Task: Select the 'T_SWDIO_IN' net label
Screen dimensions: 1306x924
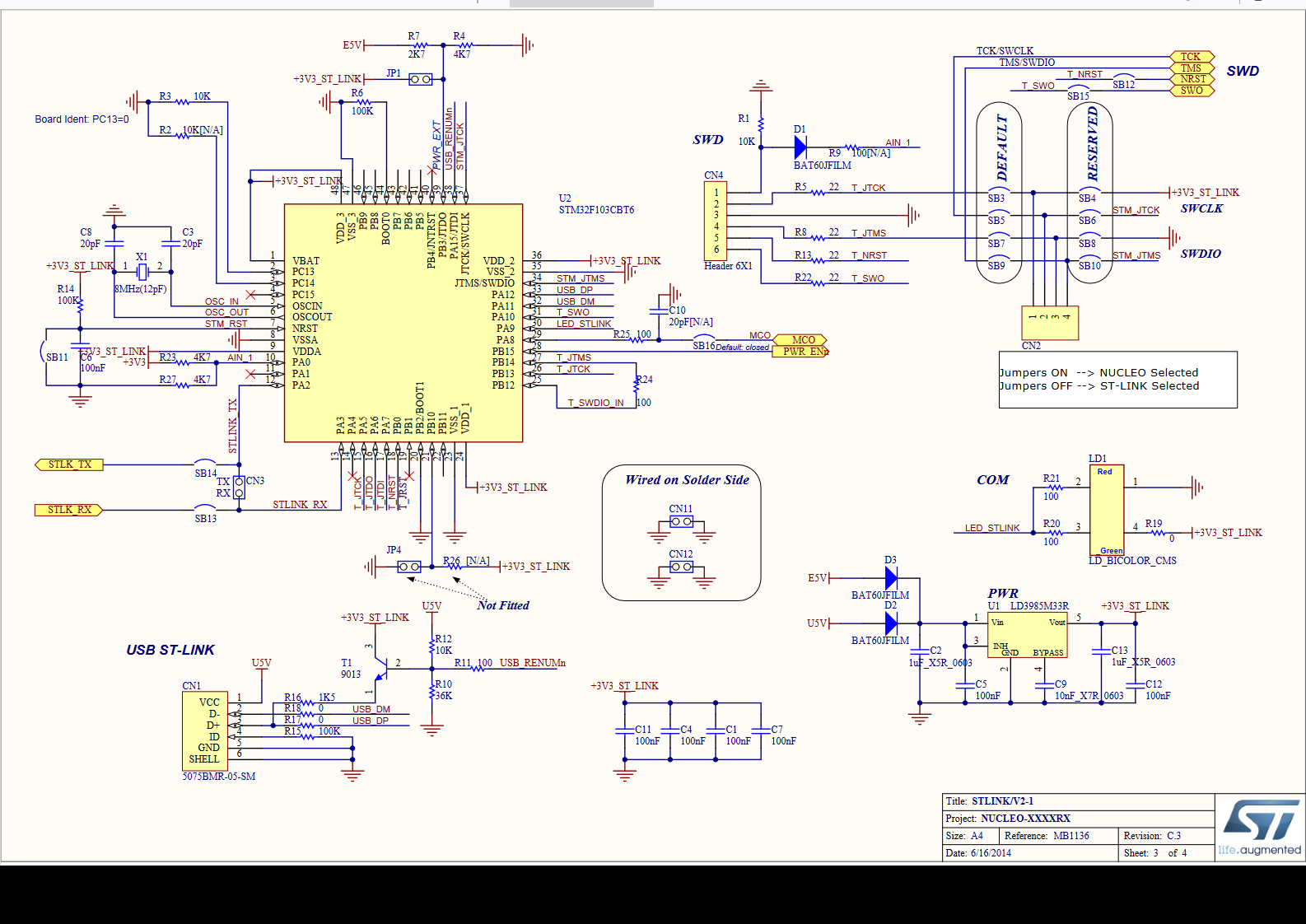Action: pyautogui.click(x=595, y=403)
